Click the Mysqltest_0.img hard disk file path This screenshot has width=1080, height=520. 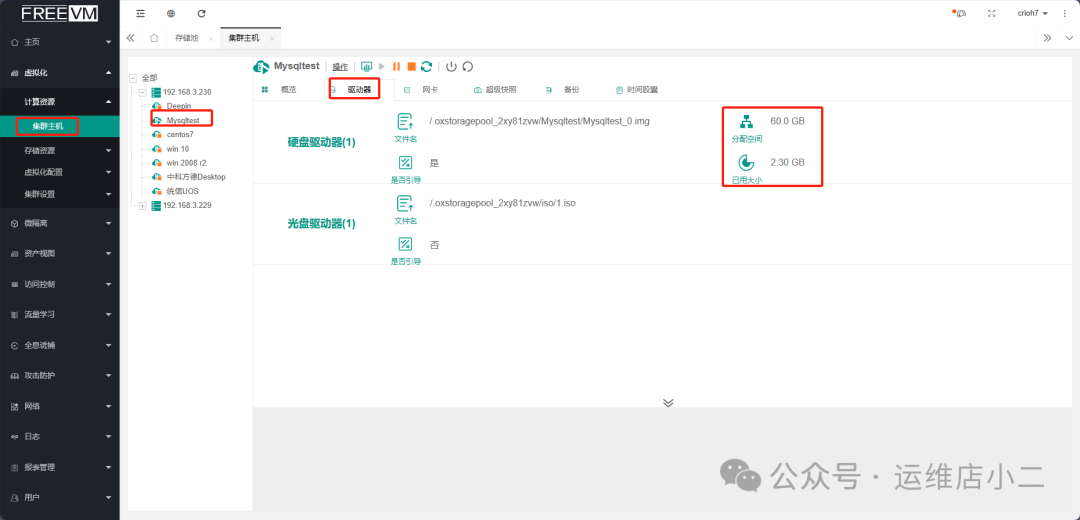pos(539,121)
